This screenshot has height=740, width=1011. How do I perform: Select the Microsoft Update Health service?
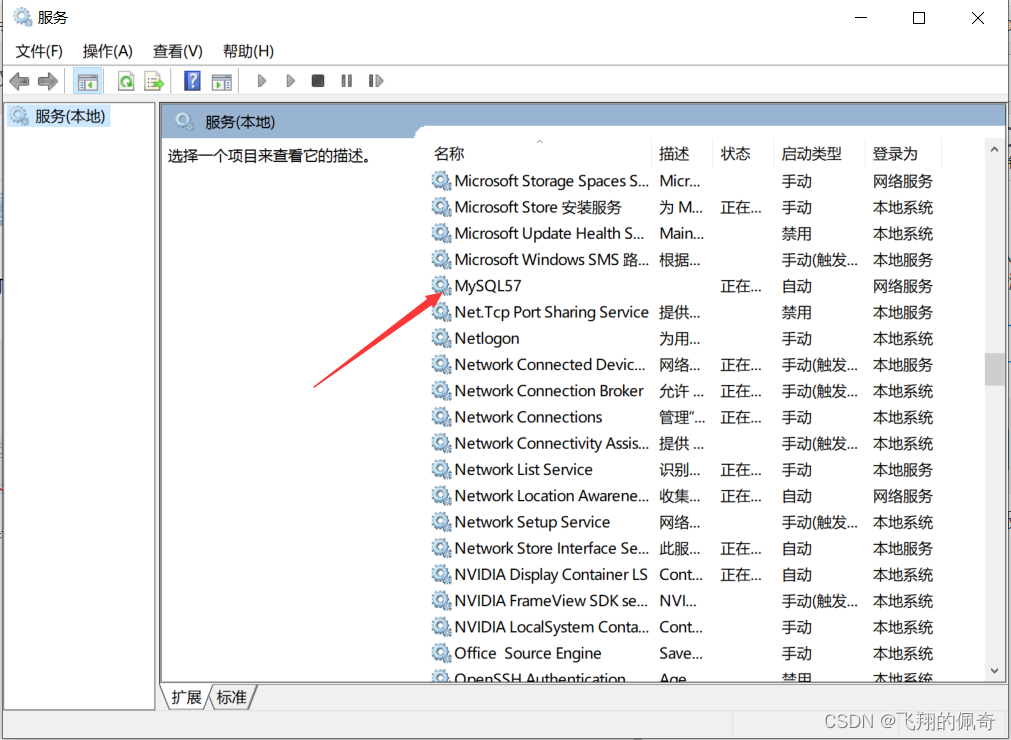(x=549, y=233)
